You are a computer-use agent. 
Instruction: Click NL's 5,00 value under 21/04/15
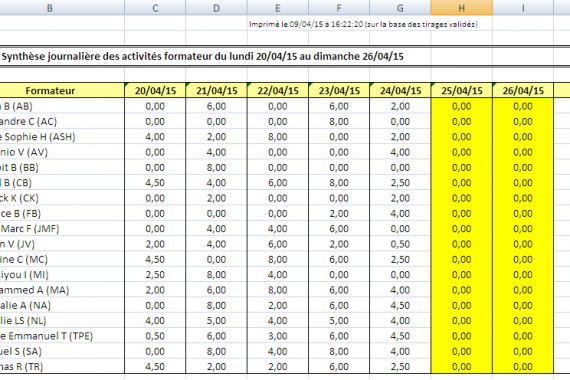216,321
